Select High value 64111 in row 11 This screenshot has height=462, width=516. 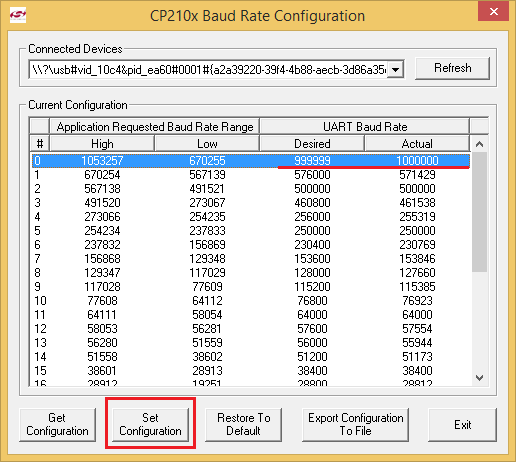tap(102, 315)
